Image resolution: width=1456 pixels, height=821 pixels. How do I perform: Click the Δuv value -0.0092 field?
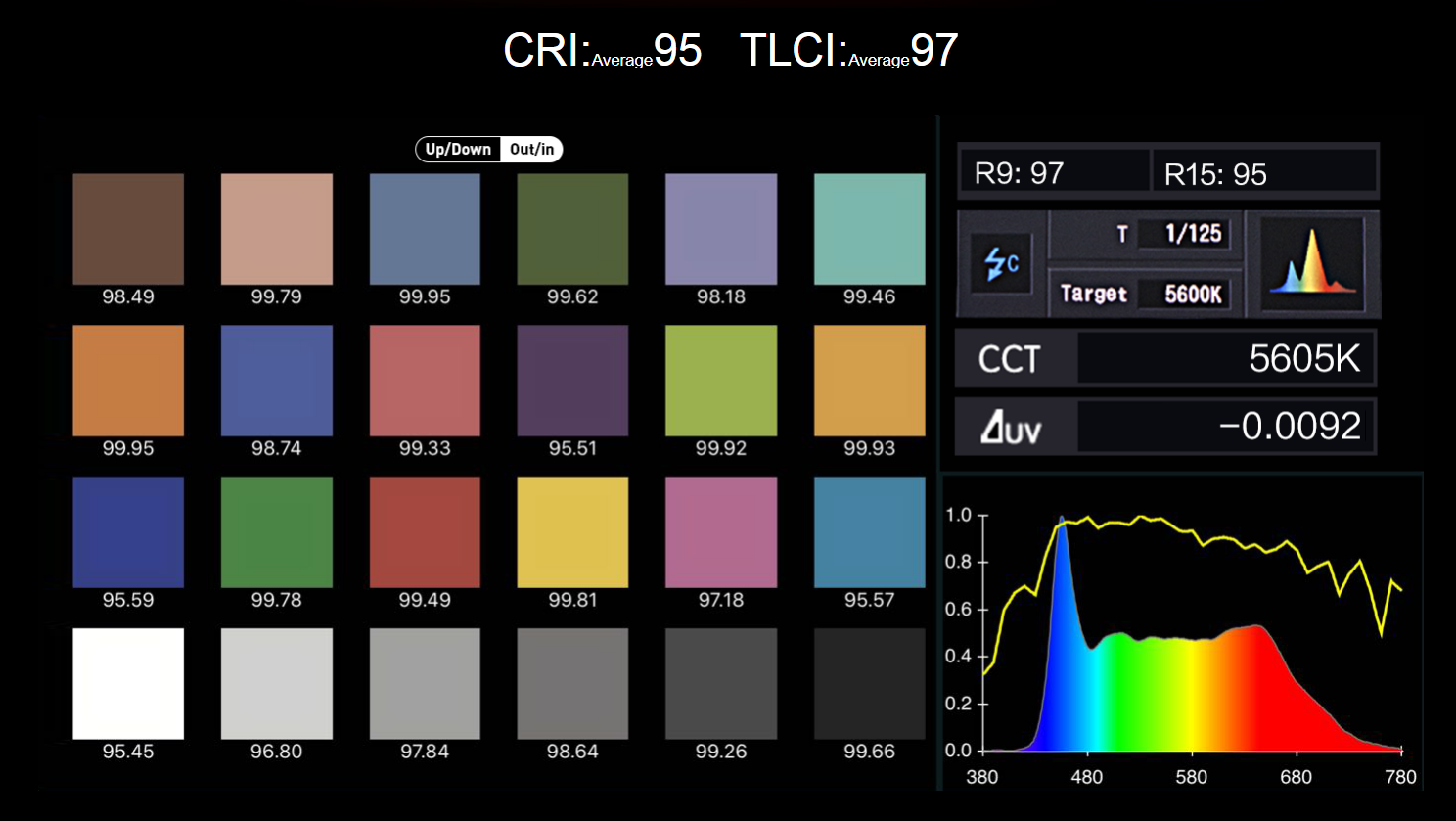(1226, 426)
